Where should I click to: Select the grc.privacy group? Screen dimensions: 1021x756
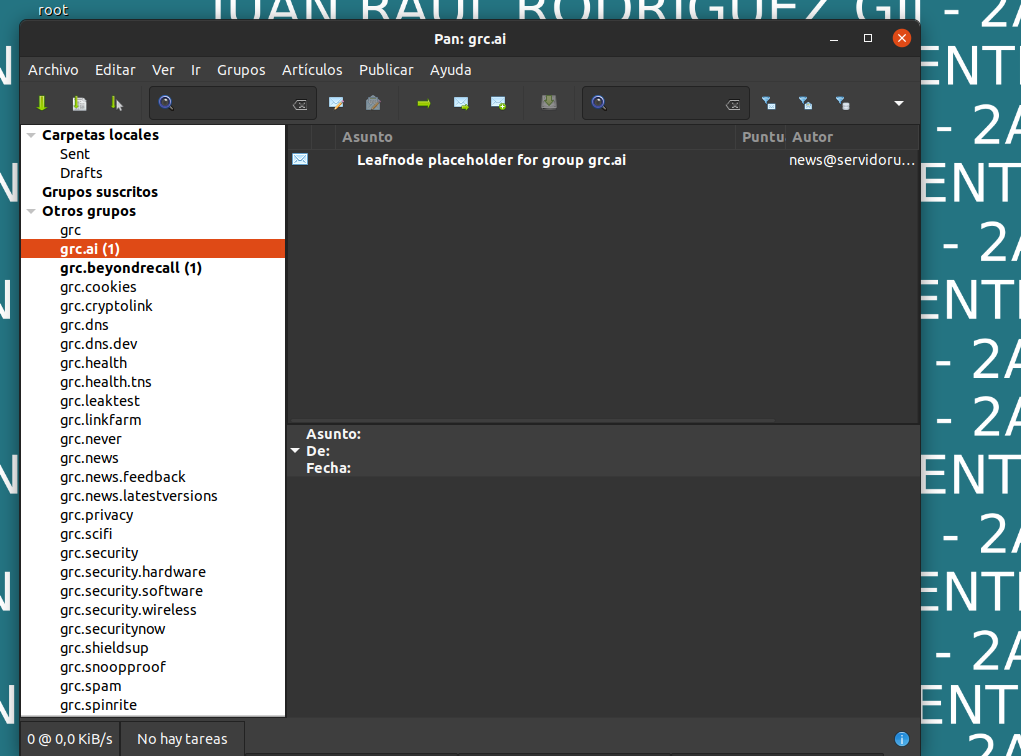pos(97,514)
